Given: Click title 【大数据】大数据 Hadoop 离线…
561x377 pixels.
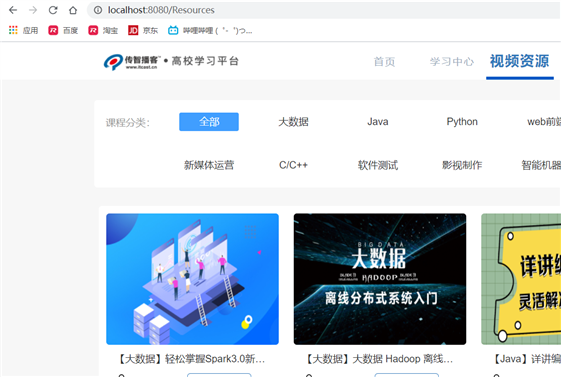Looking at the screenshot, I should (x=379, y=359).
